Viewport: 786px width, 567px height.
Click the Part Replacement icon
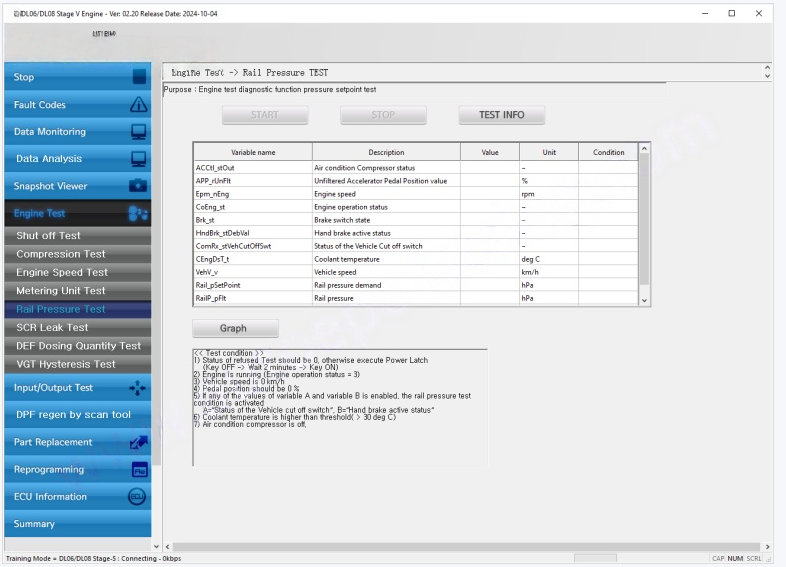139,442
